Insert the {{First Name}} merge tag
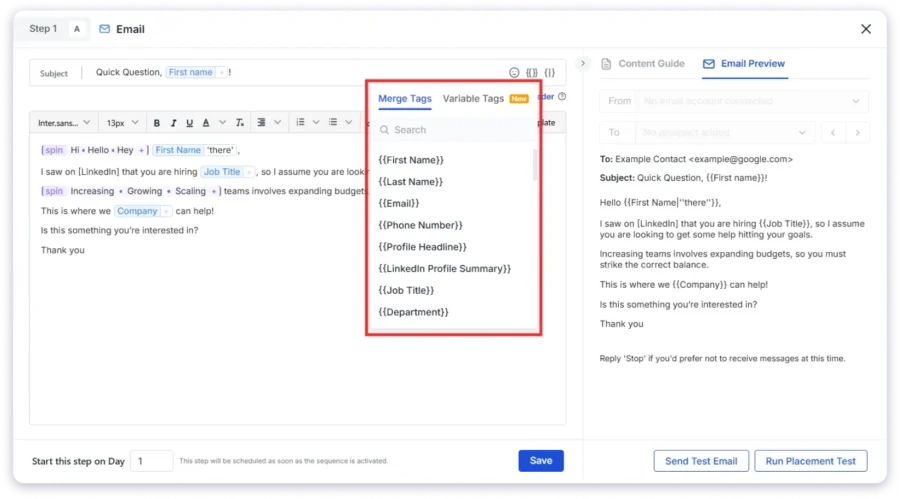Viewport: 900px width, 499px height. (411, 160)
